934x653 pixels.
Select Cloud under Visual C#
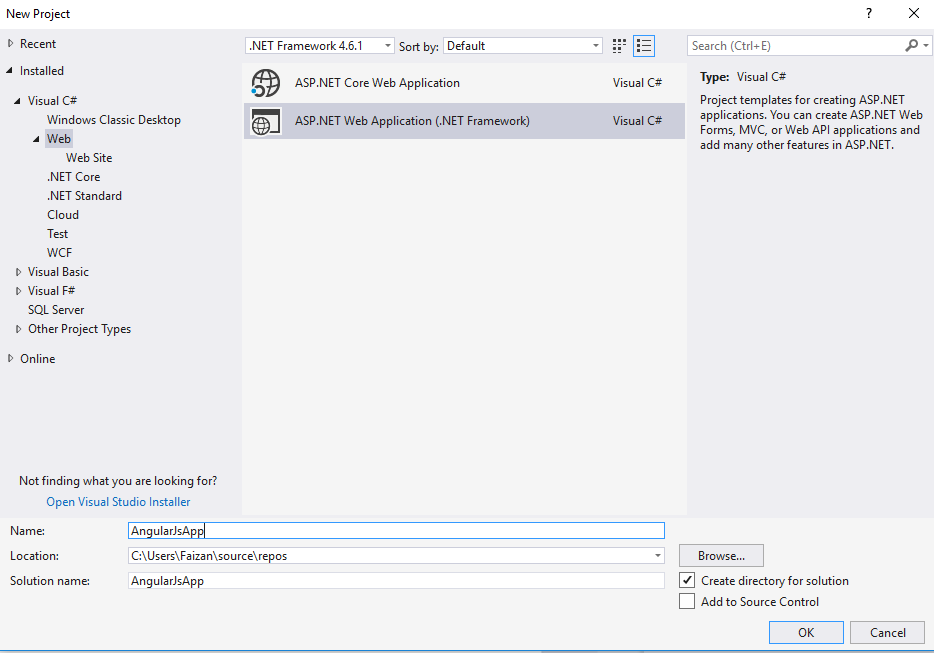point(62,214)
